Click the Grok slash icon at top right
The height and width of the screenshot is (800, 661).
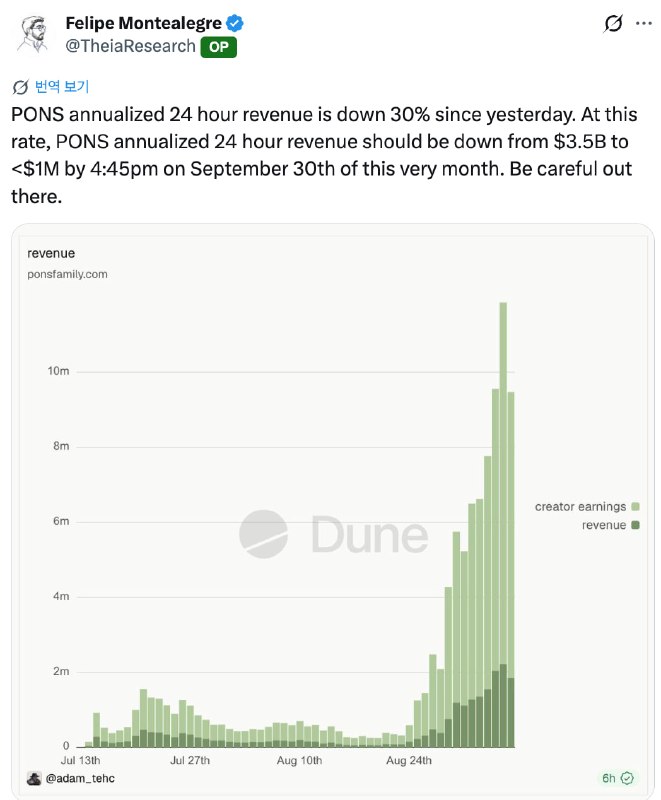pos(613,23)
